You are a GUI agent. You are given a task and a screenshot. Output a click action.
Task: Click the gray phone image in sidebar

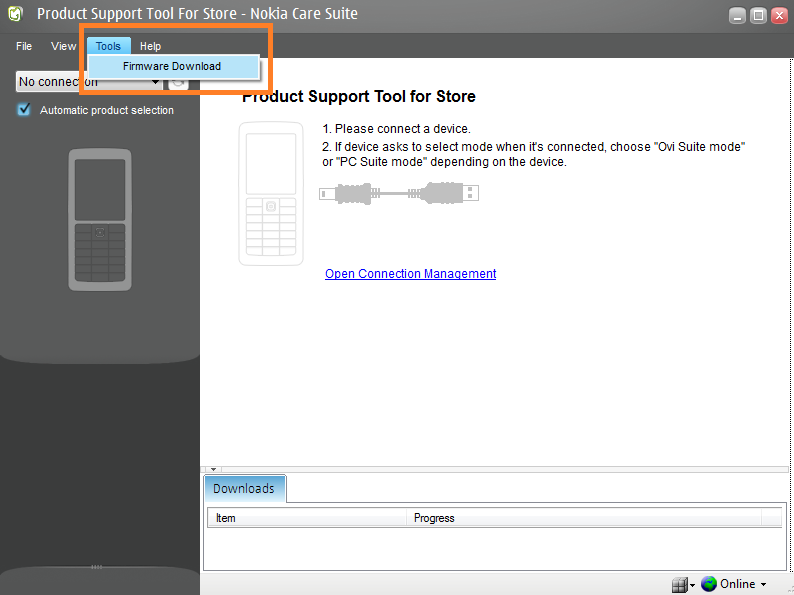click(x=100, y=220)
